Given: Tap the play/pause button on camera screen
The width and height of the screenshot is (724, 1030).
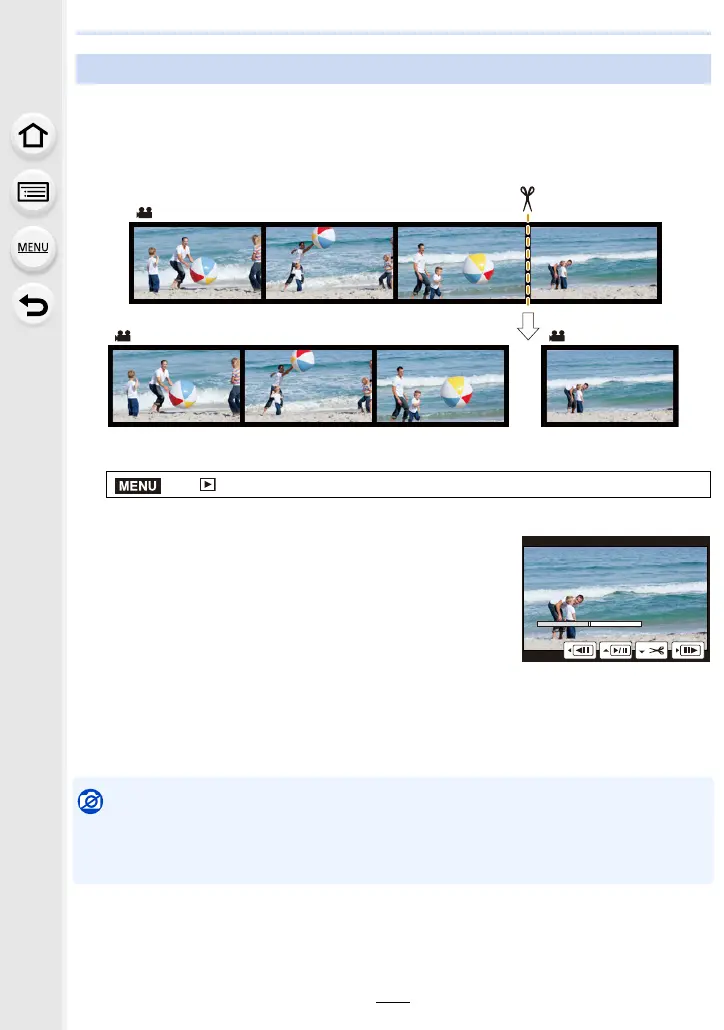Looking at the screenshot, I should point(616,650).
